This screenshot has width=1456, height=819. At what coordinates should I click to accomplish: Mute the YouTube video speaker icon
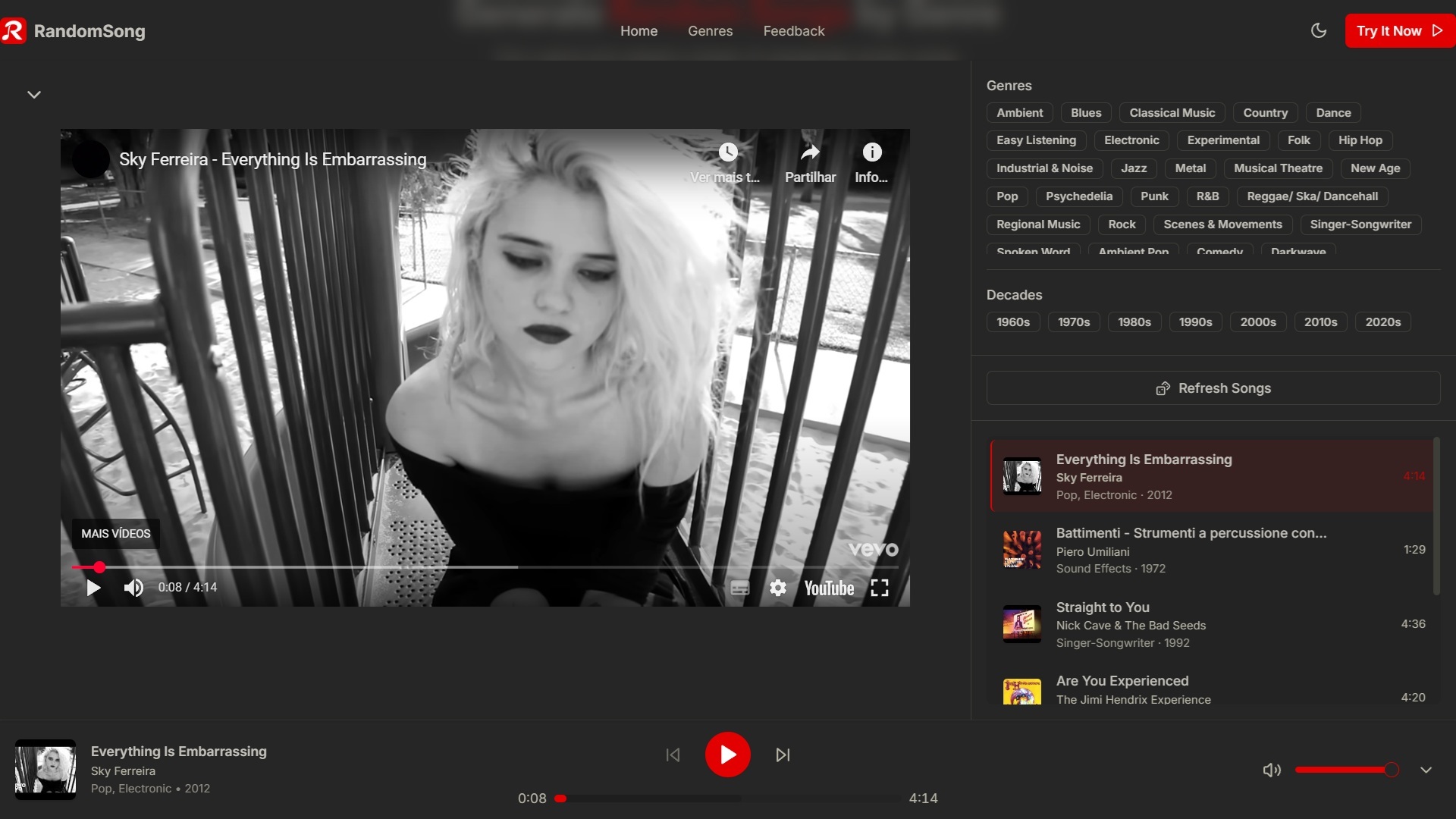[x=133, y=588]
